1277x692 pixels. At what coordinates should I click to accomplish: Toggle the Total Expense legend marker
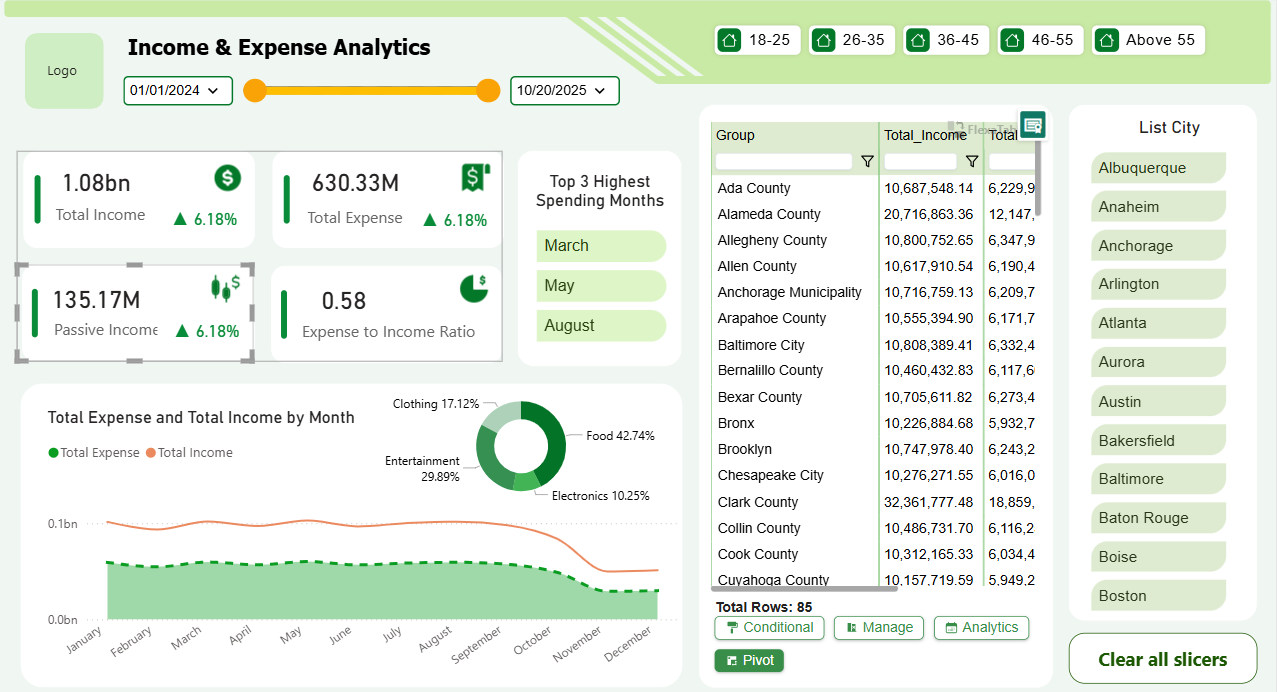tap(53, 453)
